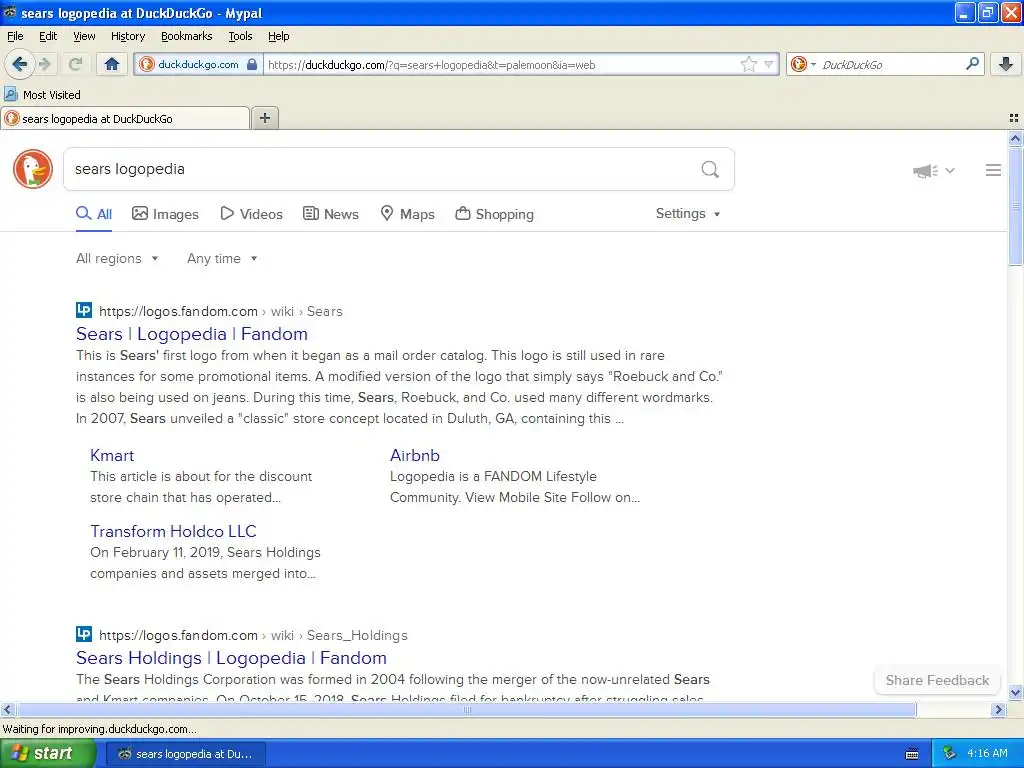
Task: Open the home page via house icon
Action: 112,64
